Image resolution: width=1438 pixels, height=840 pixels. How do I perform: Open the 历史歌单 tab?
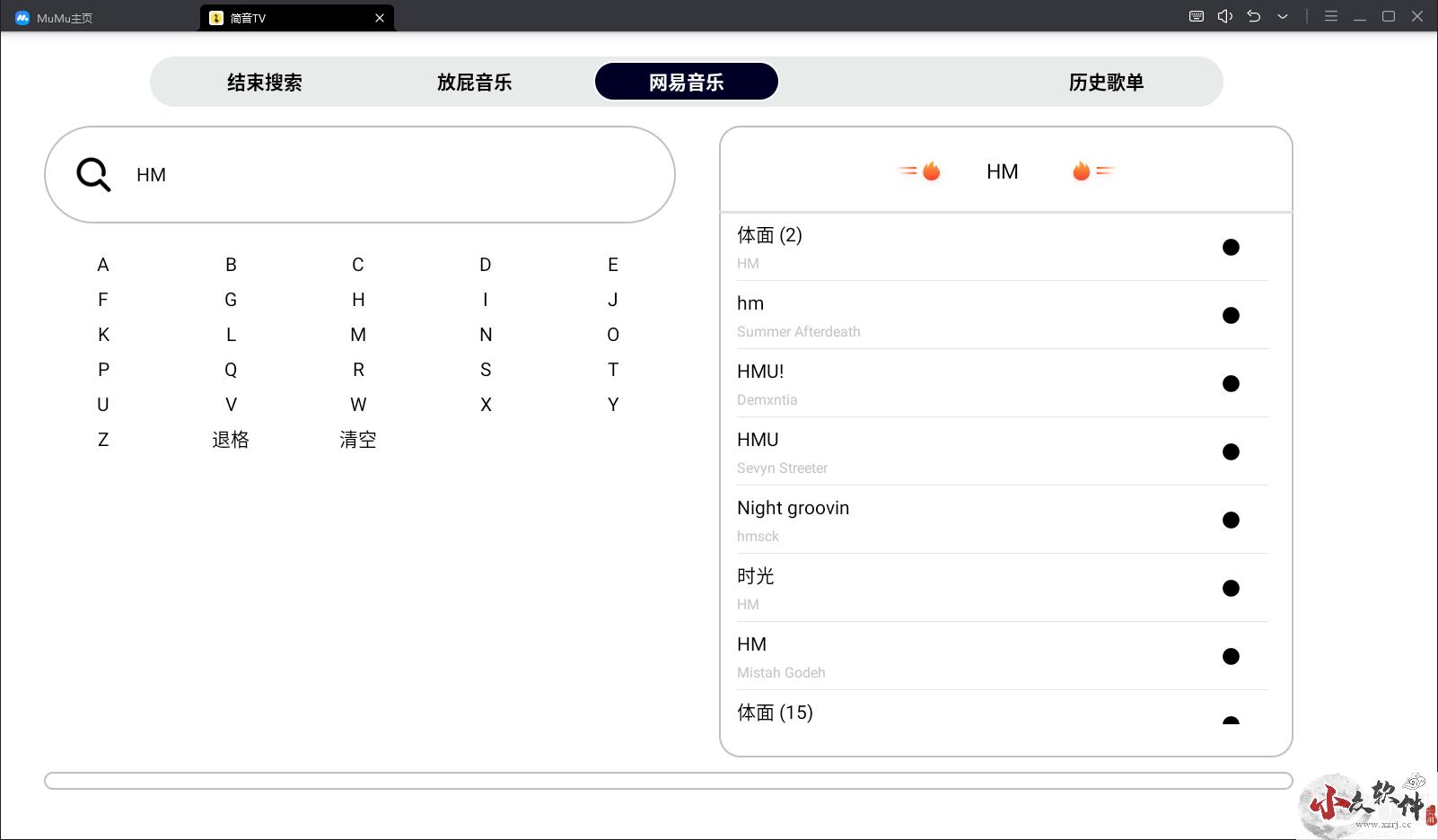[x=1107, y=83]
